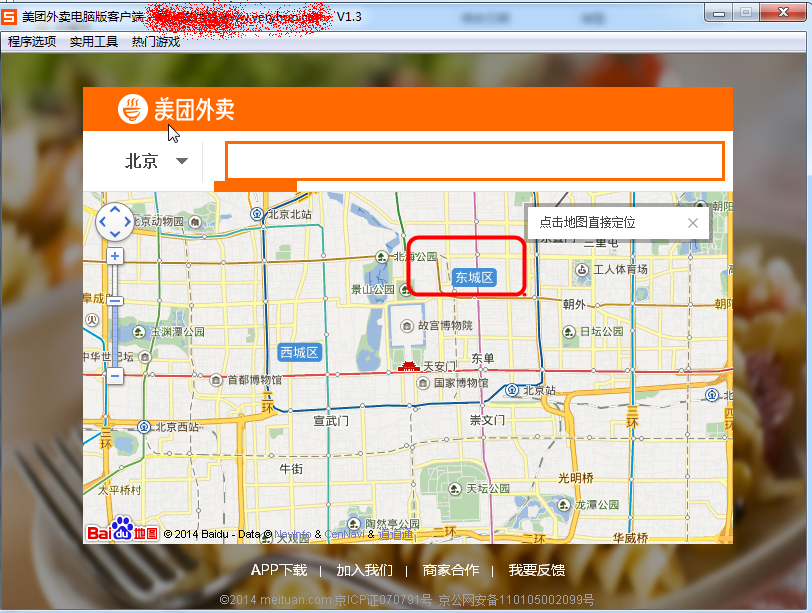Click the 龙潭公园 park icon
This screenshot has width=812, height=613.
click(x=564, y=504)
